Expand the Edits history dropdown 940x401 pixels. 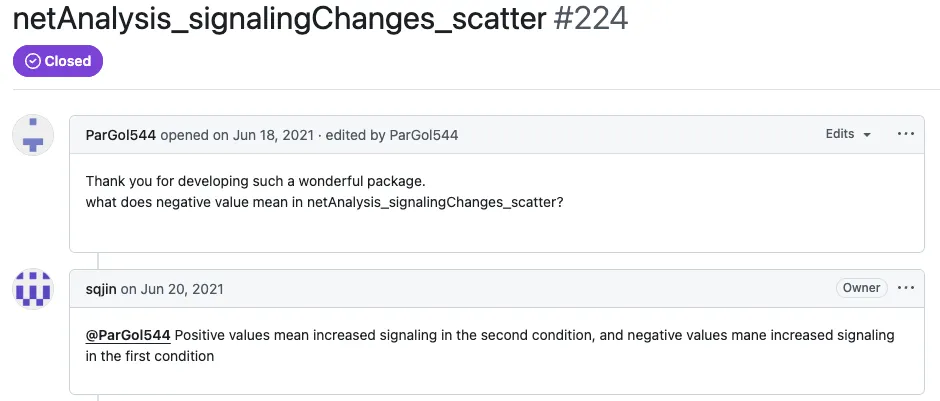pyautogui.click(x=848, y=134)
